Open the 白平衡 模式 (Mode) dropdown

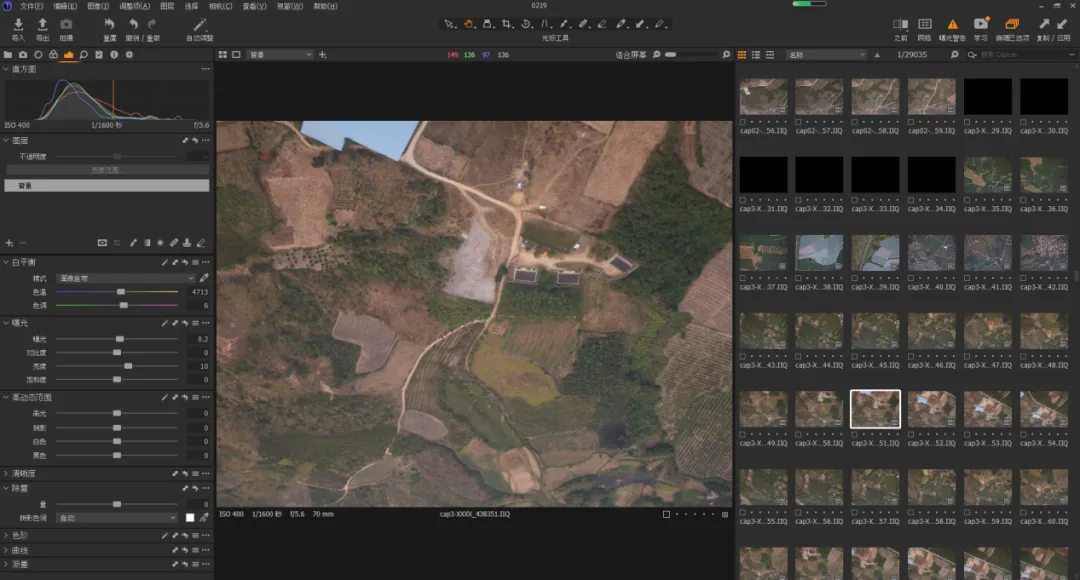click(x=125, y=277)
